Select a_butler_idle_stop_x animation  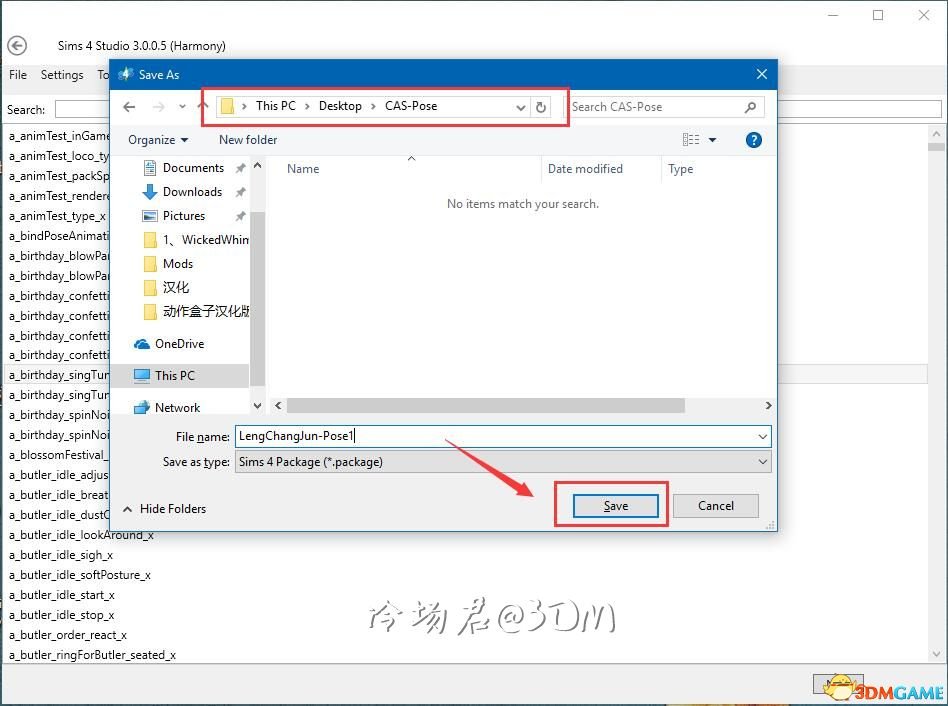point(62,615)
